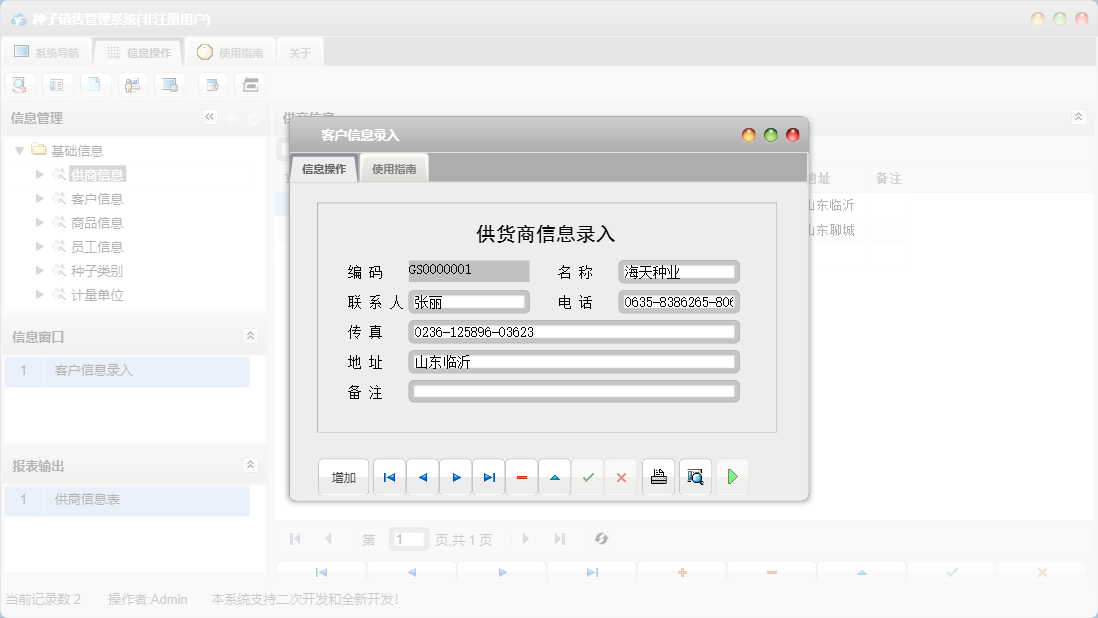Select the document icon on the top toolbar
The image size is (1098, 618).
click(95, 84)
